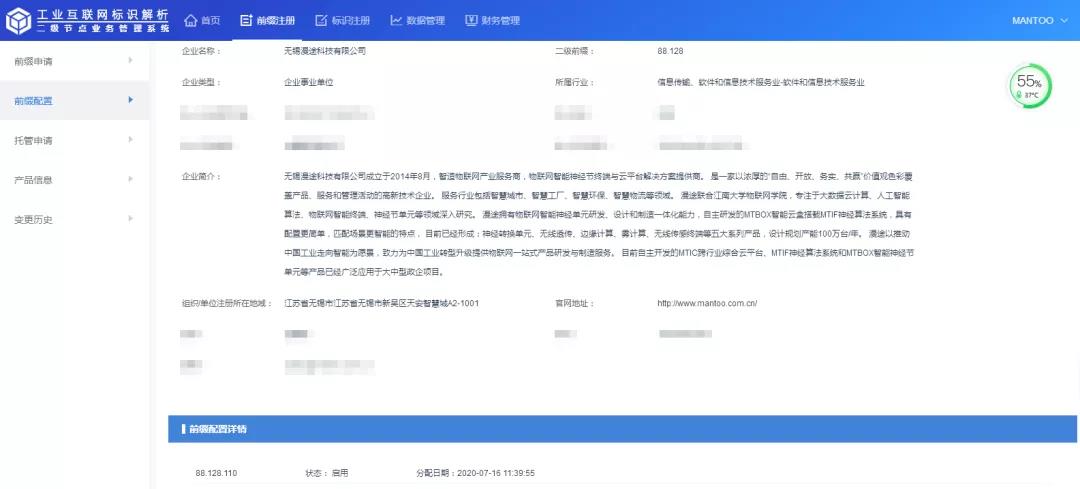This screenshot has width=1080, height=489.
Task: Click the 启用 status text in prefix row
Action: 340,473
